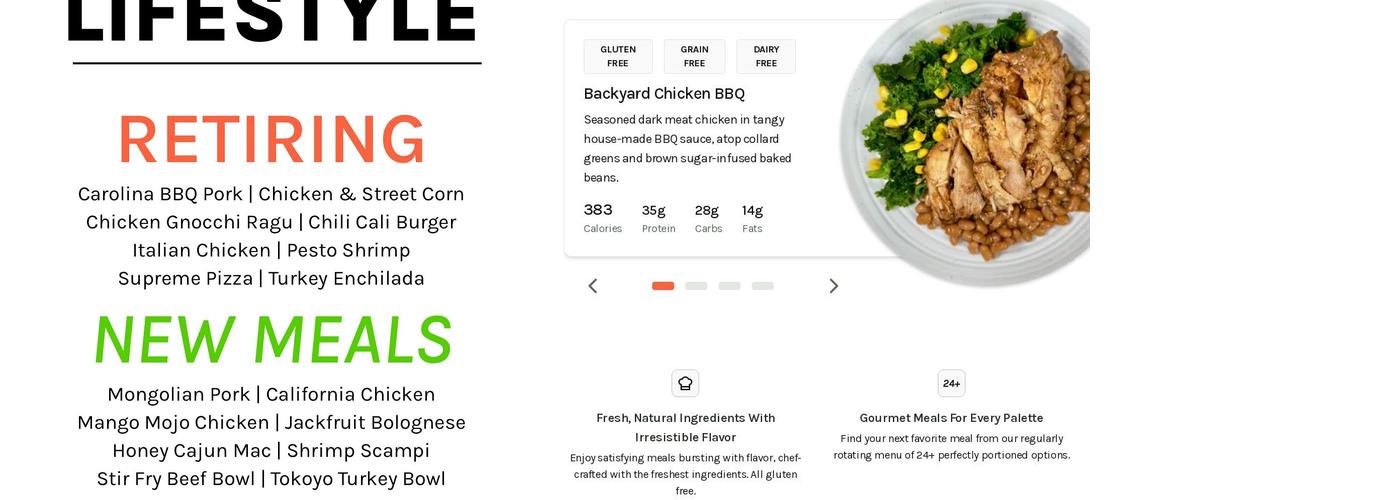Click the Gluten Free tag
Viewport: 1400px width, 500px height.
(618, 57)
